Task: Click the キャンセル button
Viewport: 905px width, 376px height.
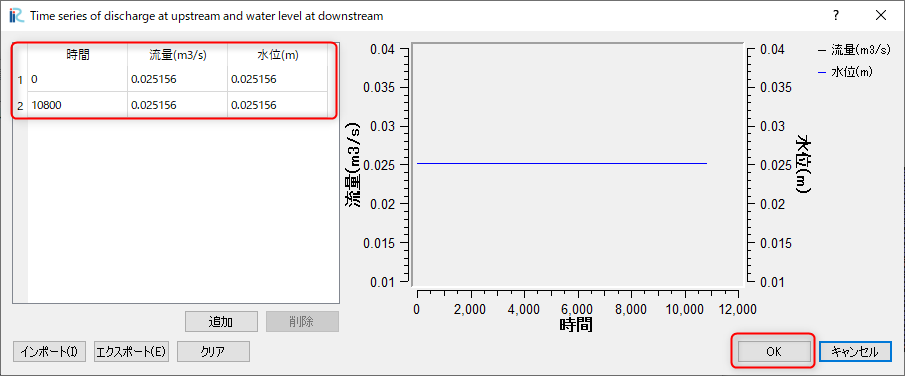Action: [855, 351]
